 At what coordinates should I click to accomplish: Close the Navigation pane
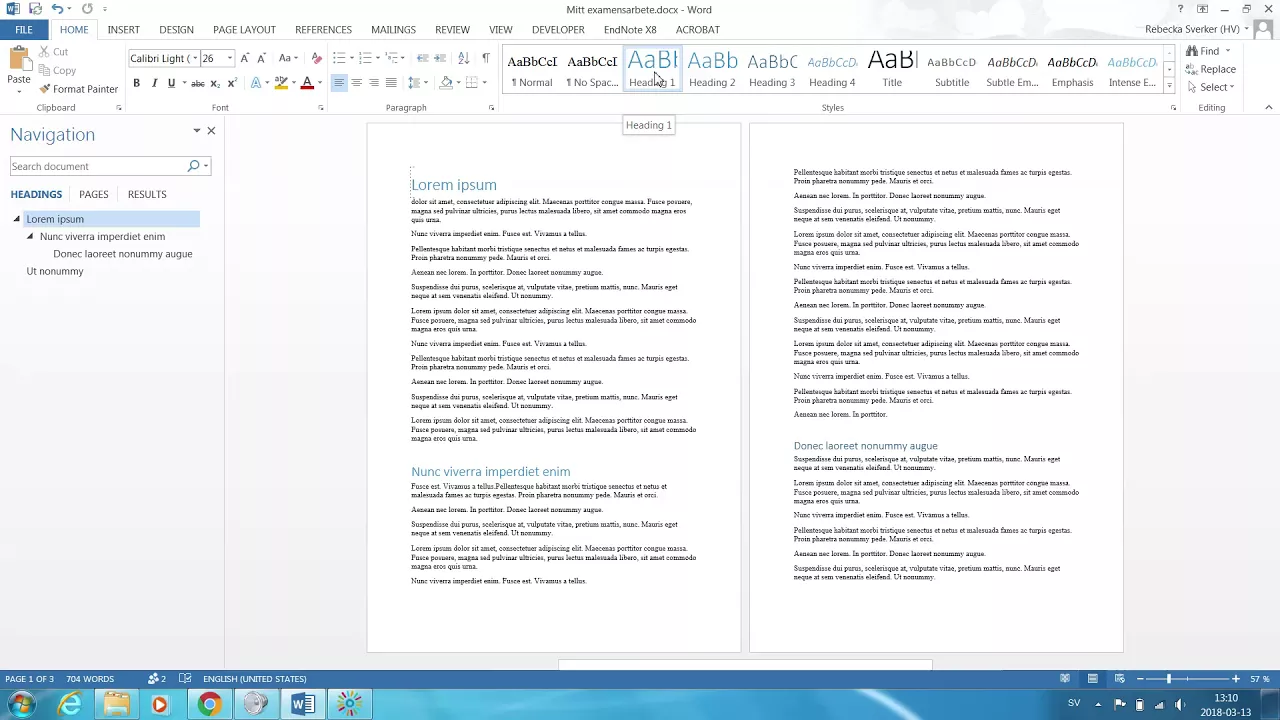211,131
